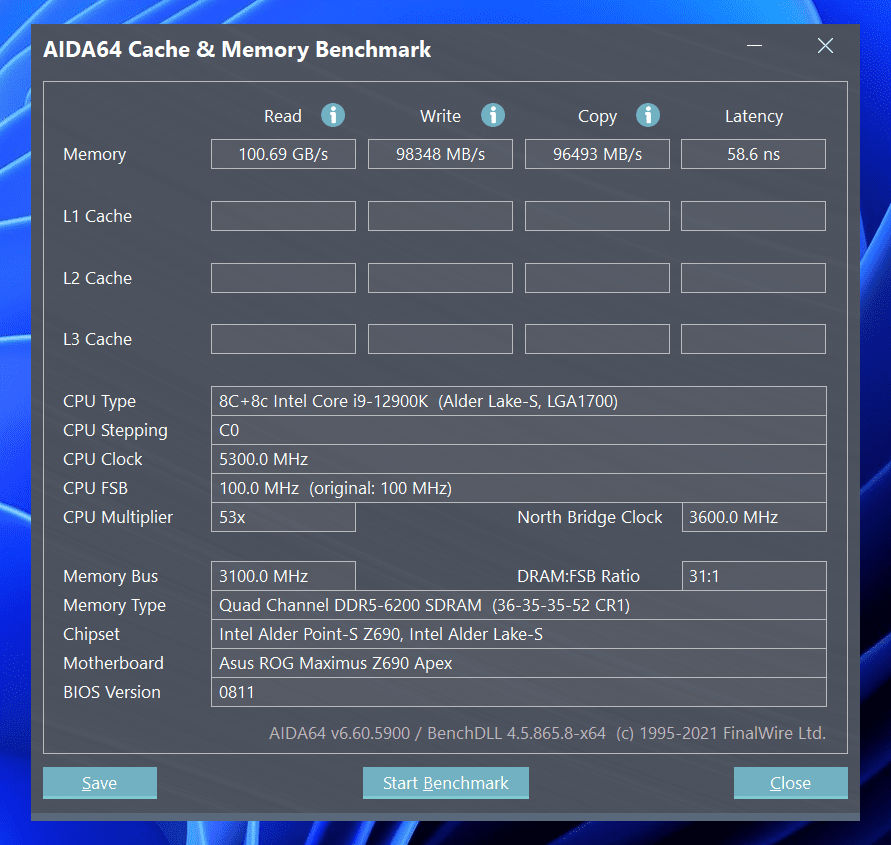Click the CPU Multiplier label

(x=118, y=518)
